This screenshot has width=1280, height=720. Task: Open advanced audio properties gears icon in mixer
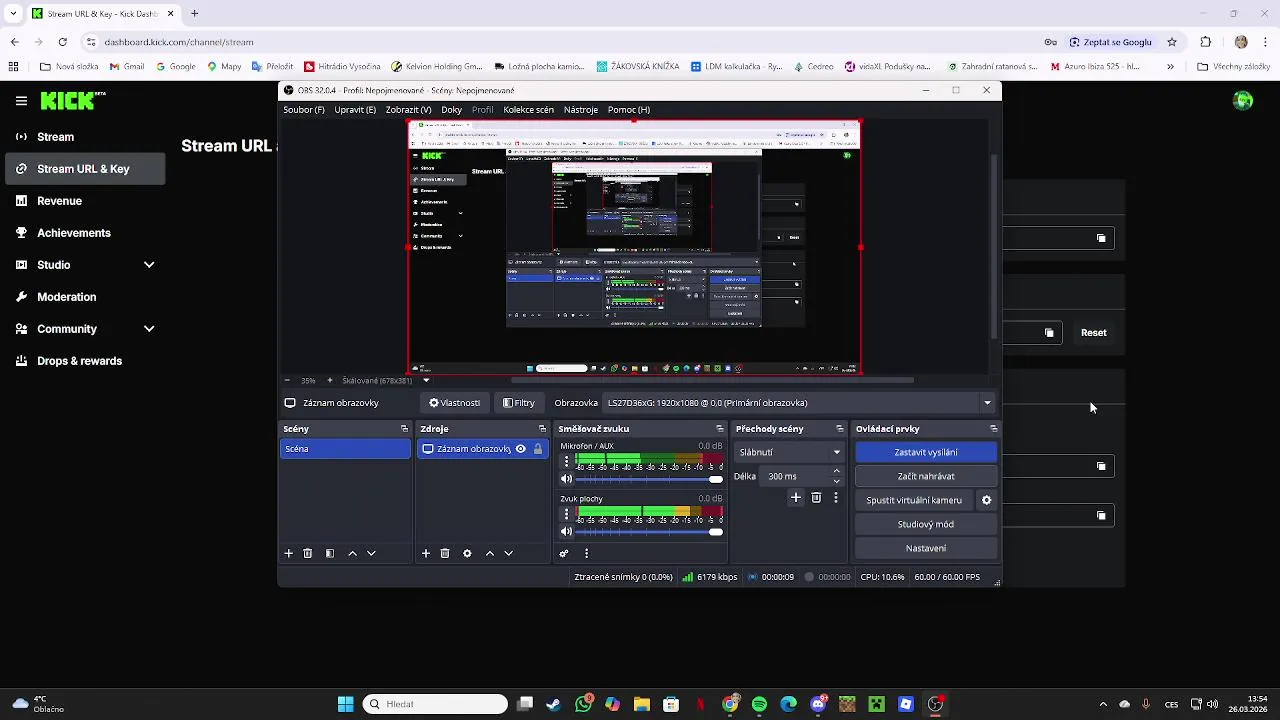[564, 553]
